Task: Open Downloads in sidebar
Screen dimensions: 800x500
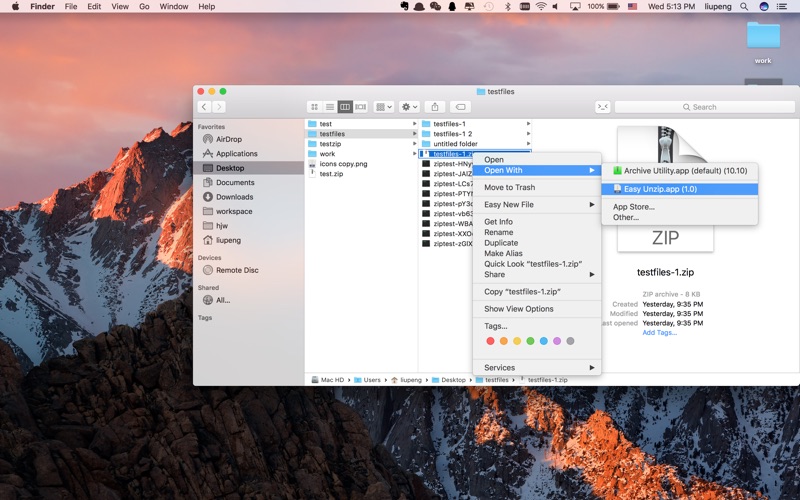Action: (x=248, y=197)
